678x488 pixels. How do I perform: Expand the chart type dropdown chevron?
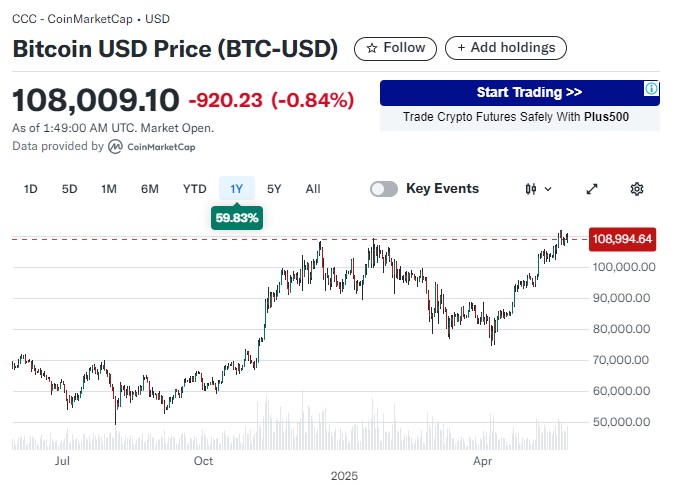(x=548, y=189)
